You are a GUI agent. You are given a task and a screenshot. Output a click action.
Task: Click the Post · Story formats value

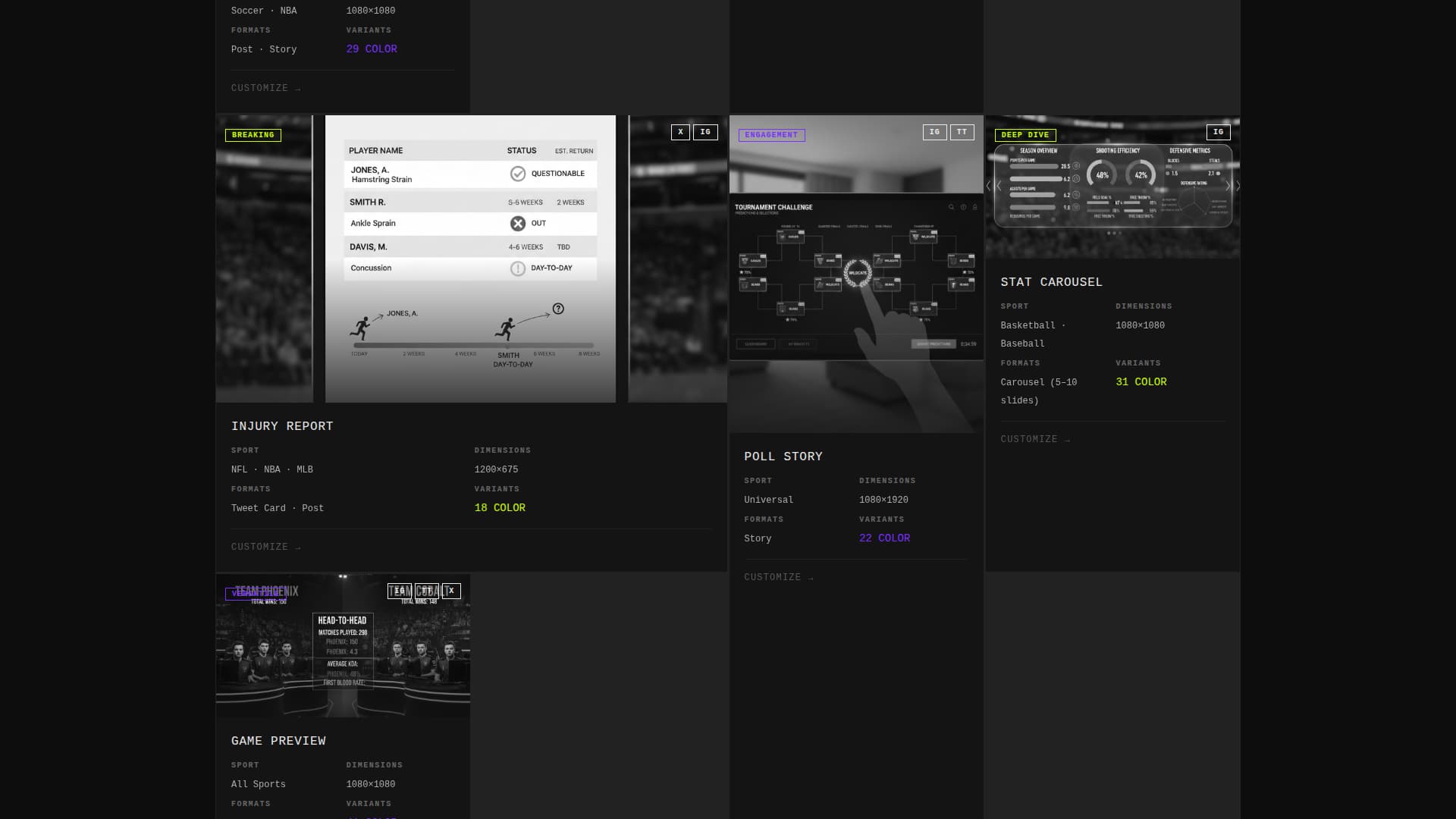click(264, 49)
